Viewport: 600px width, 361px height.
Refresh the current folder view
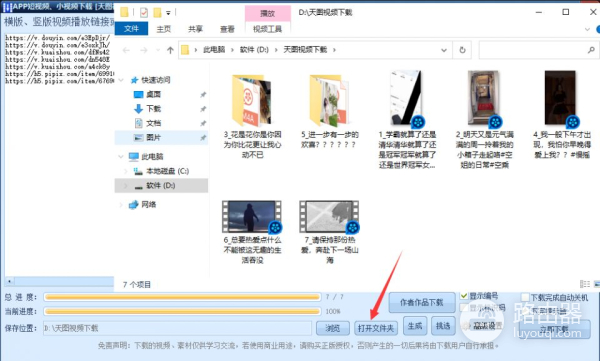click(462, 50)
